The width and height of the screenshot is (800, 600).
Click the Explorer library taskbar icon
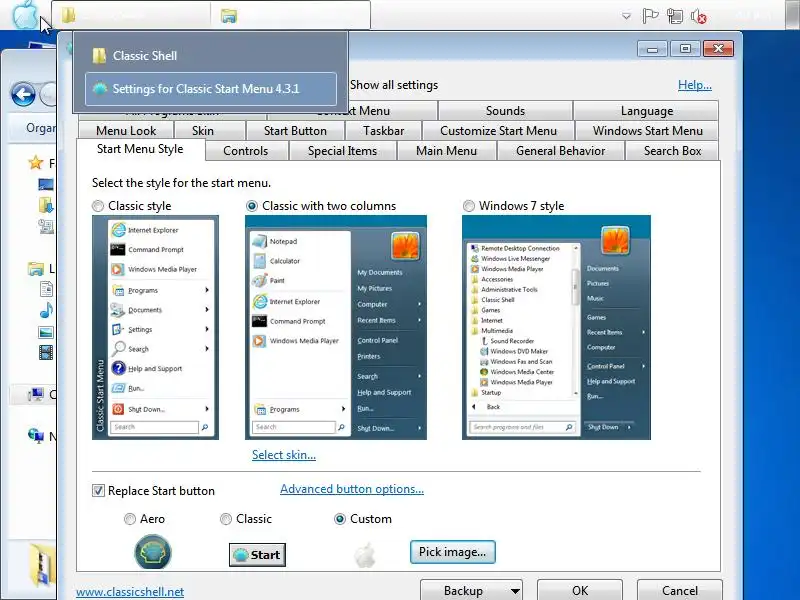[229, 16]
